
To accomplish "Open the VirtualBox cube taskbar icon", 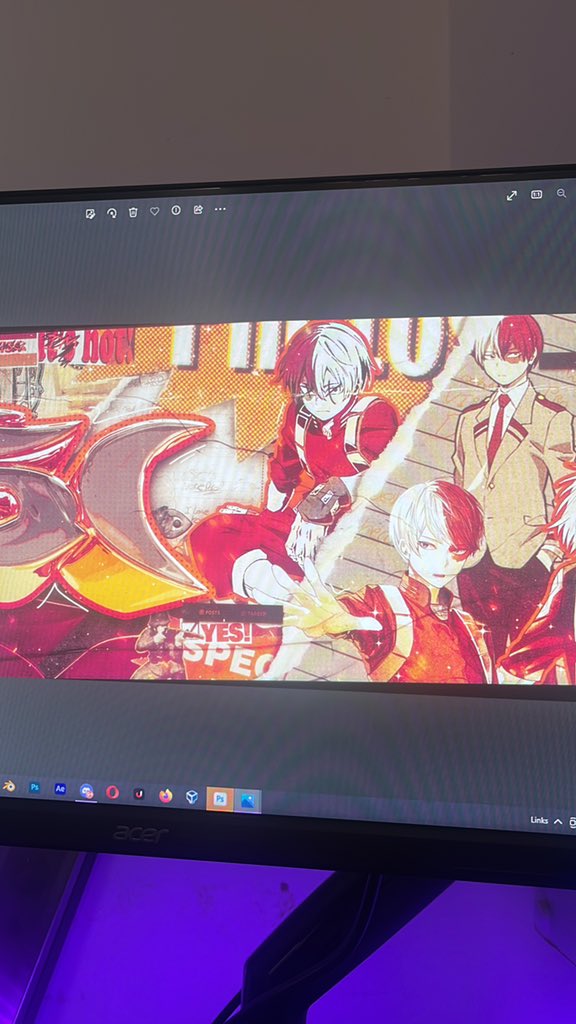I will click(x=191, y=797).
